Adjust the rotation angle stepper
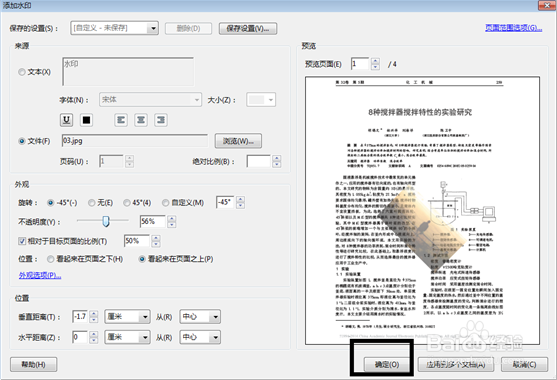Viewport: 557px width, 380px height. pos(240,202)
